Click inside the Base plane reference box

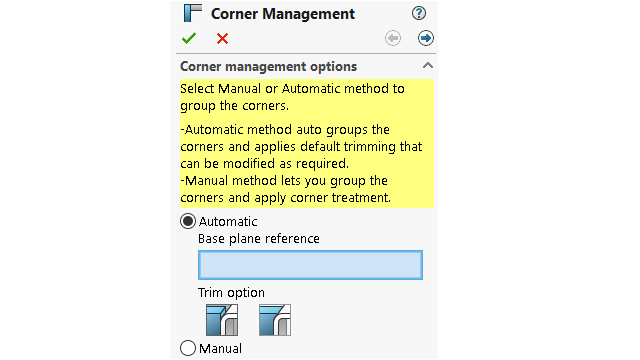point(310,265)
